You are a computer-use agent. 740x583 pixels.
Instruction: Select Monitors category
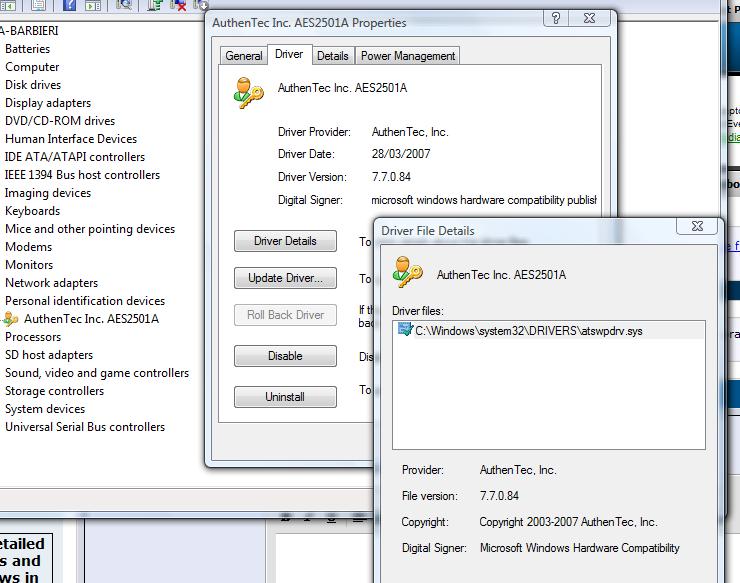(x=29, y=265)
